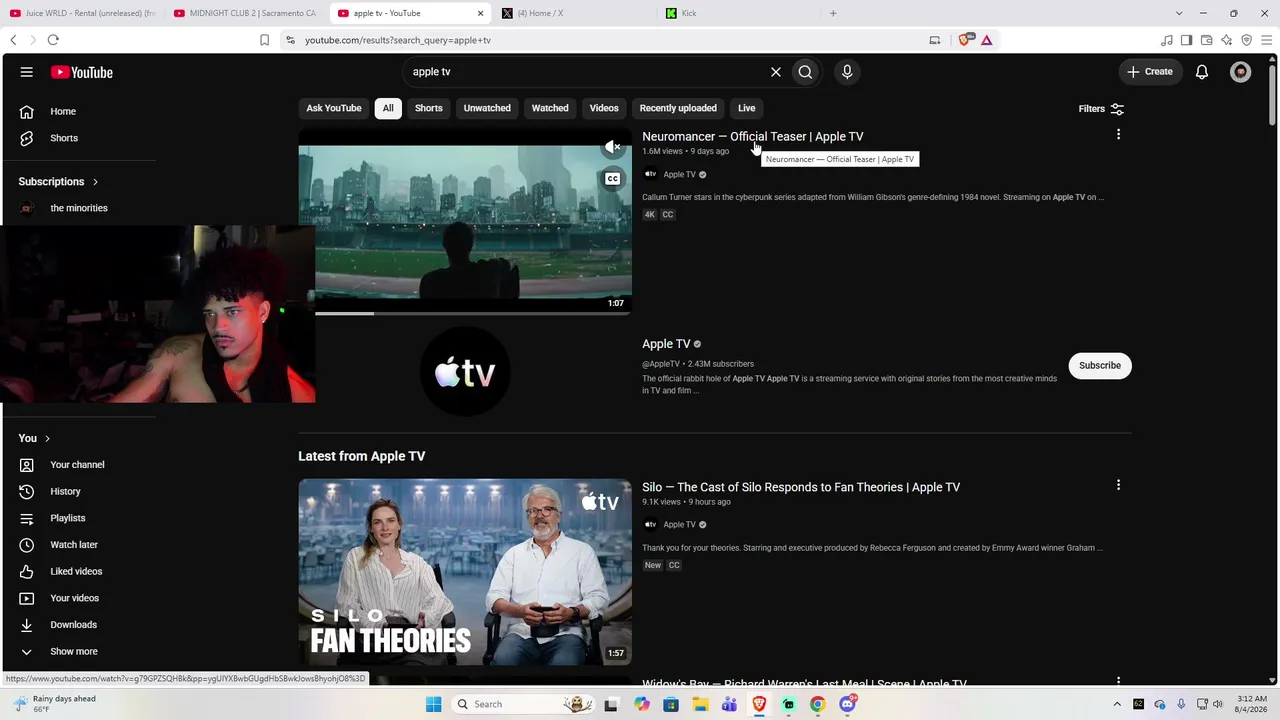Open the minorities subscription channel

(x=78, y=208)
